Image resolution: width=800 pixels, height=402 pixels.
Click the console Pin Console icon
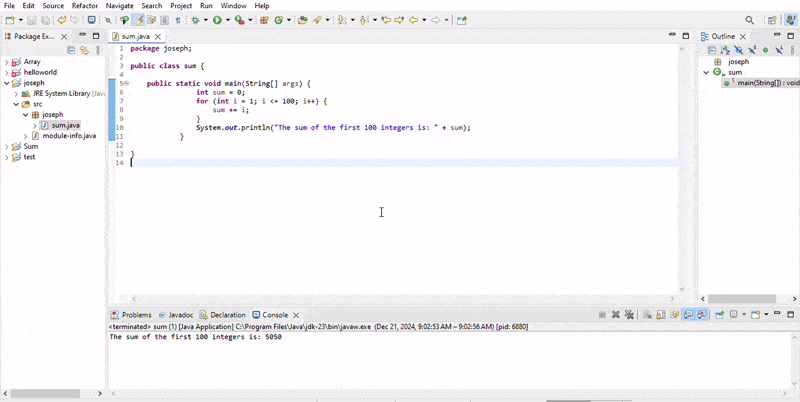click(x=719, y=315)
